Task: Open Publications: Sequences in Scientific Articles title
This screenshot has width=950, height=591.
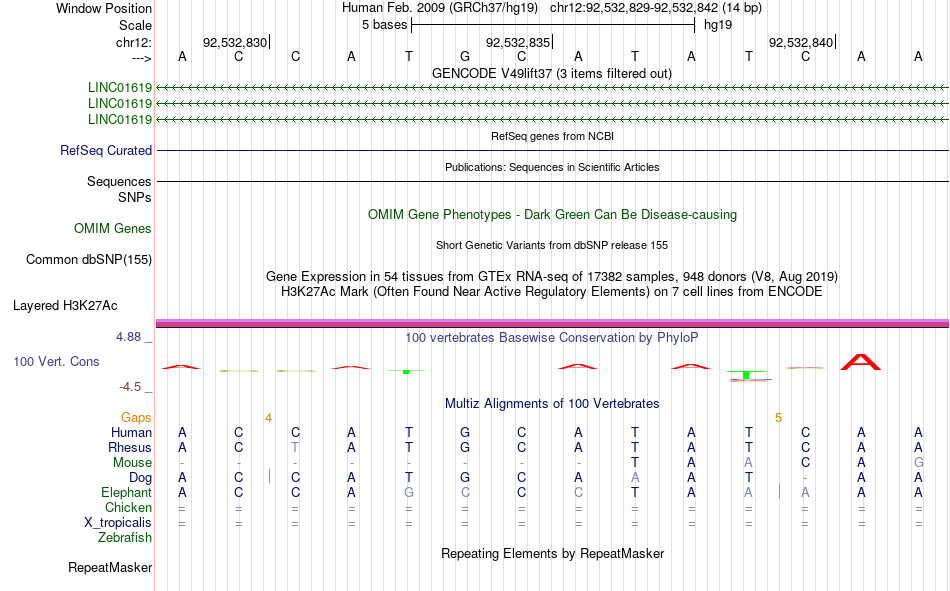Action: click(552, 167)
